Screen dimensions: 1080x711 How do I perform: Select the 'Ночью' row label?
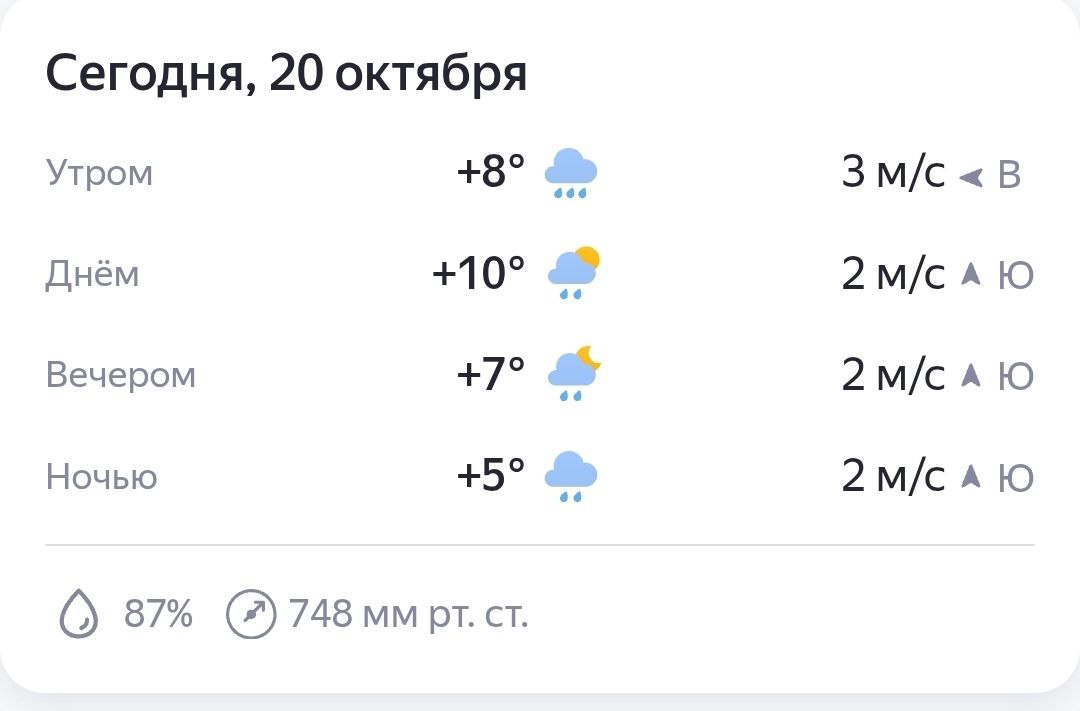click(x=102, y=477)
